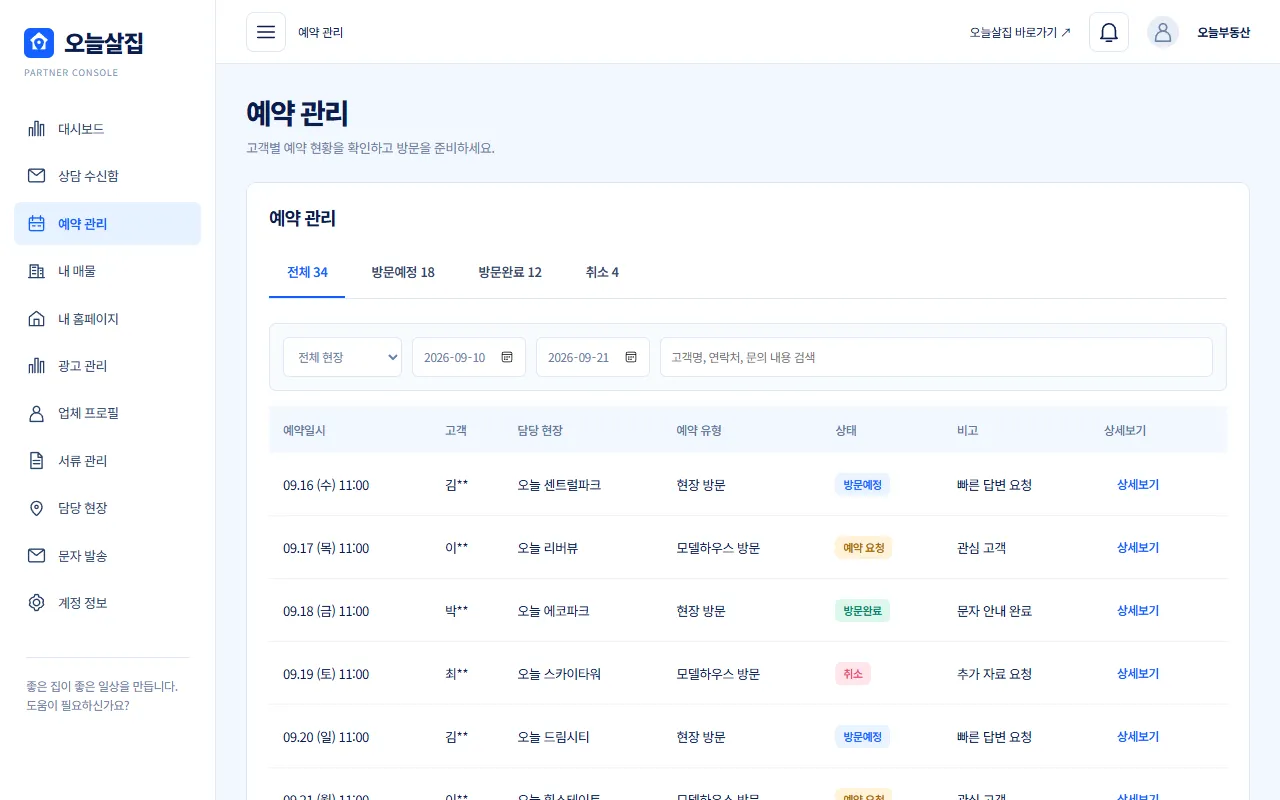Open 담당 현장 menu item

(x=107, y=508)
